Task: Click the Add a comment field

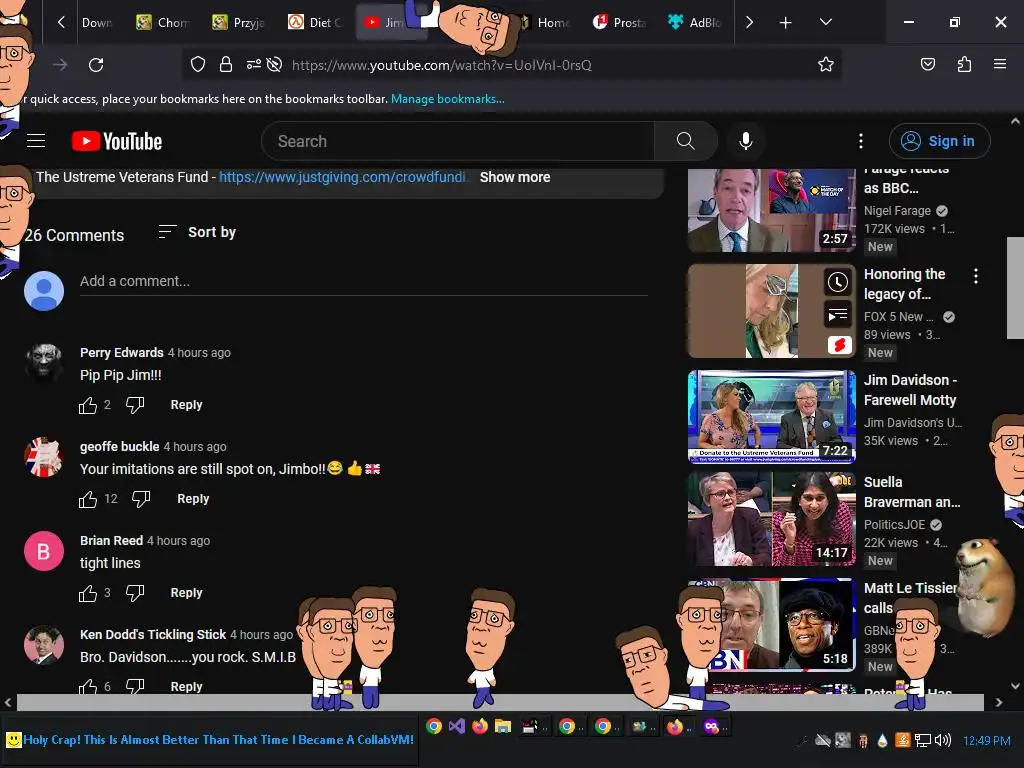Action: (x=364, y=281)
